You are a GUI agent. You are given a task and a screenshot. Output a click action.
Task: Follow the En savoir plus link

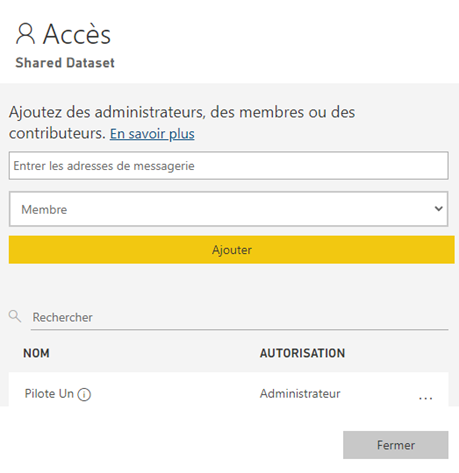[x=152, y=134]
